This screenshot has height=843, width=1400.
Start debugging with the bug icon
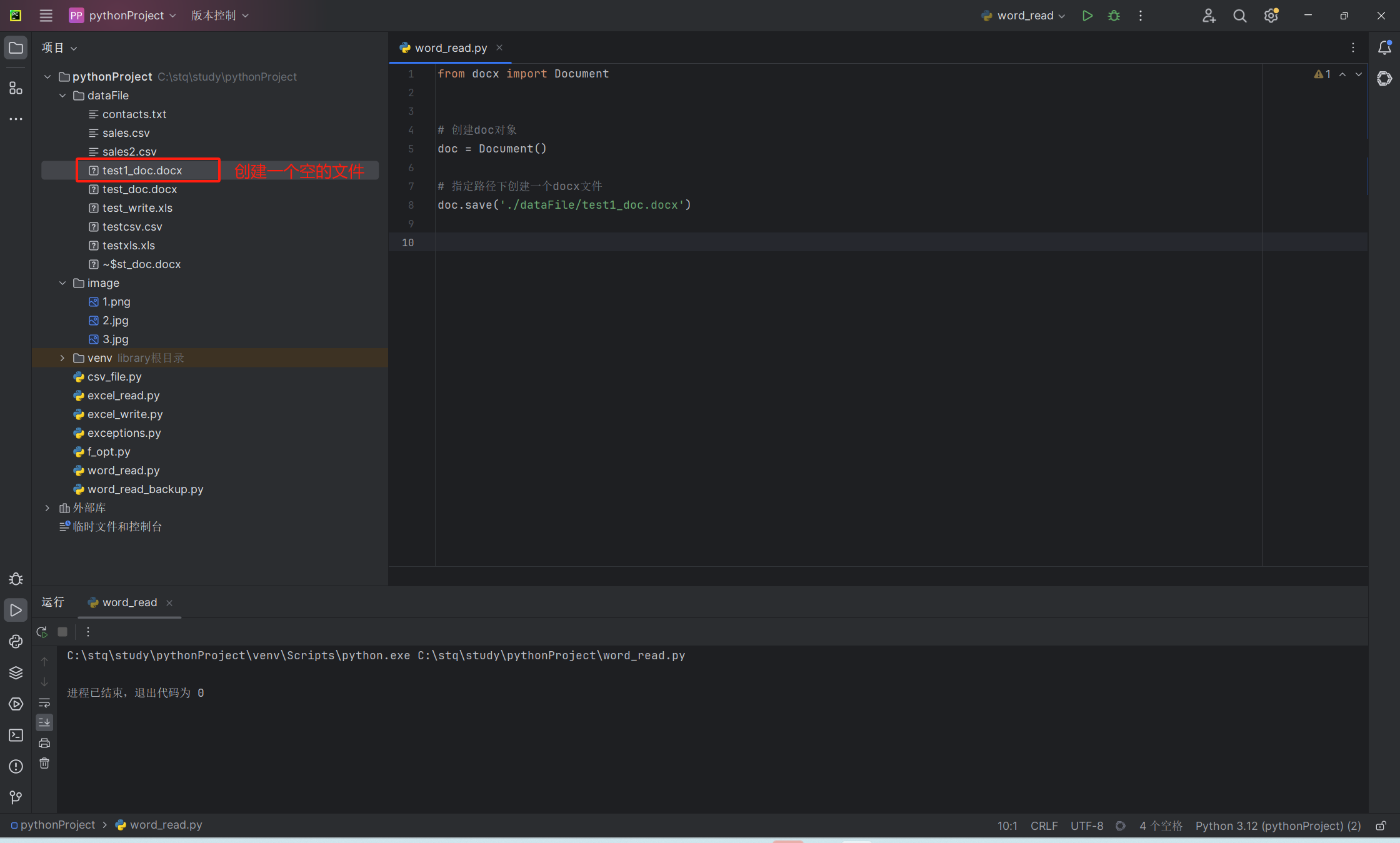pos(1114,16)
